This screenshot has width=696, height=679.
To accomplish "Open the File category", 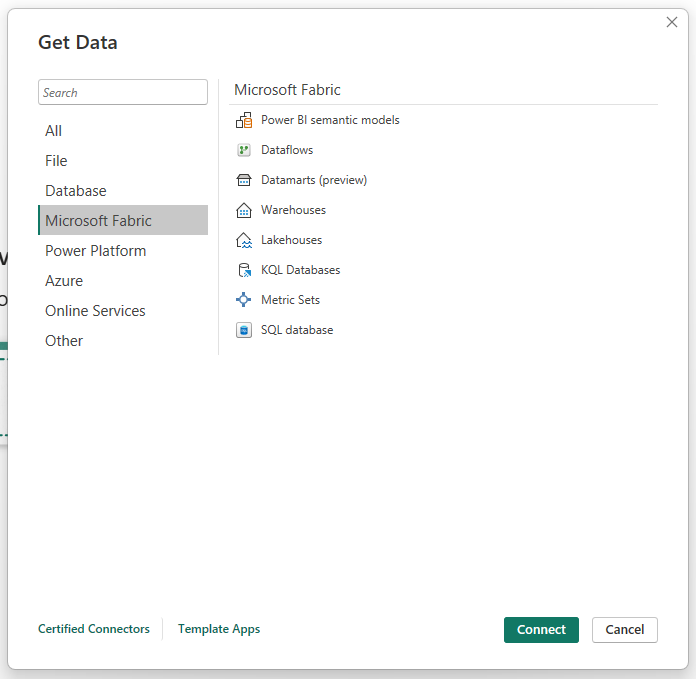I will point(123,161).
